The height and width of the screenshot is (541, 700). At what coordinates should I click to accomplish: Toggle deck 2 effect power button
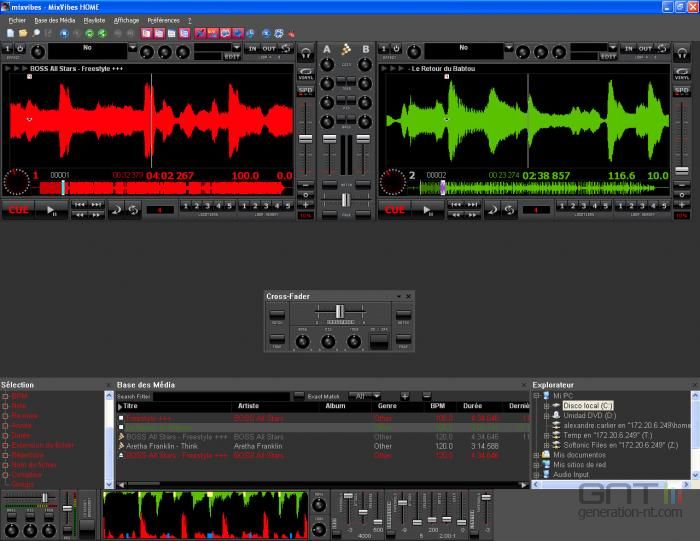[396, 48]
